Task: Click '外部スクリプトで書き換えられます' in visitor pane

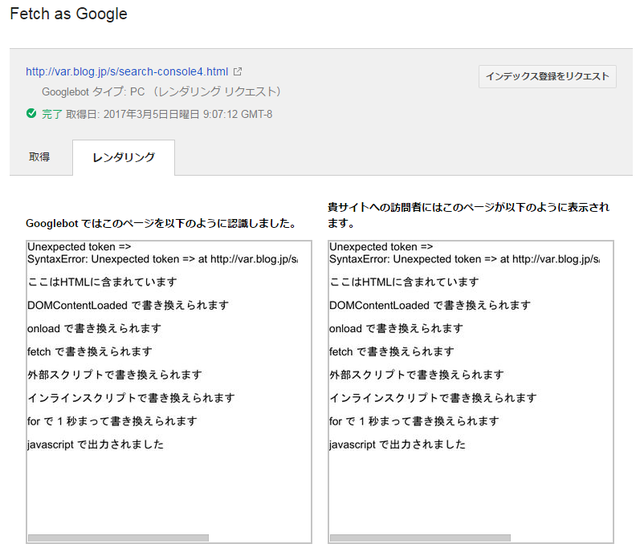Action: (x=417, y=375)
